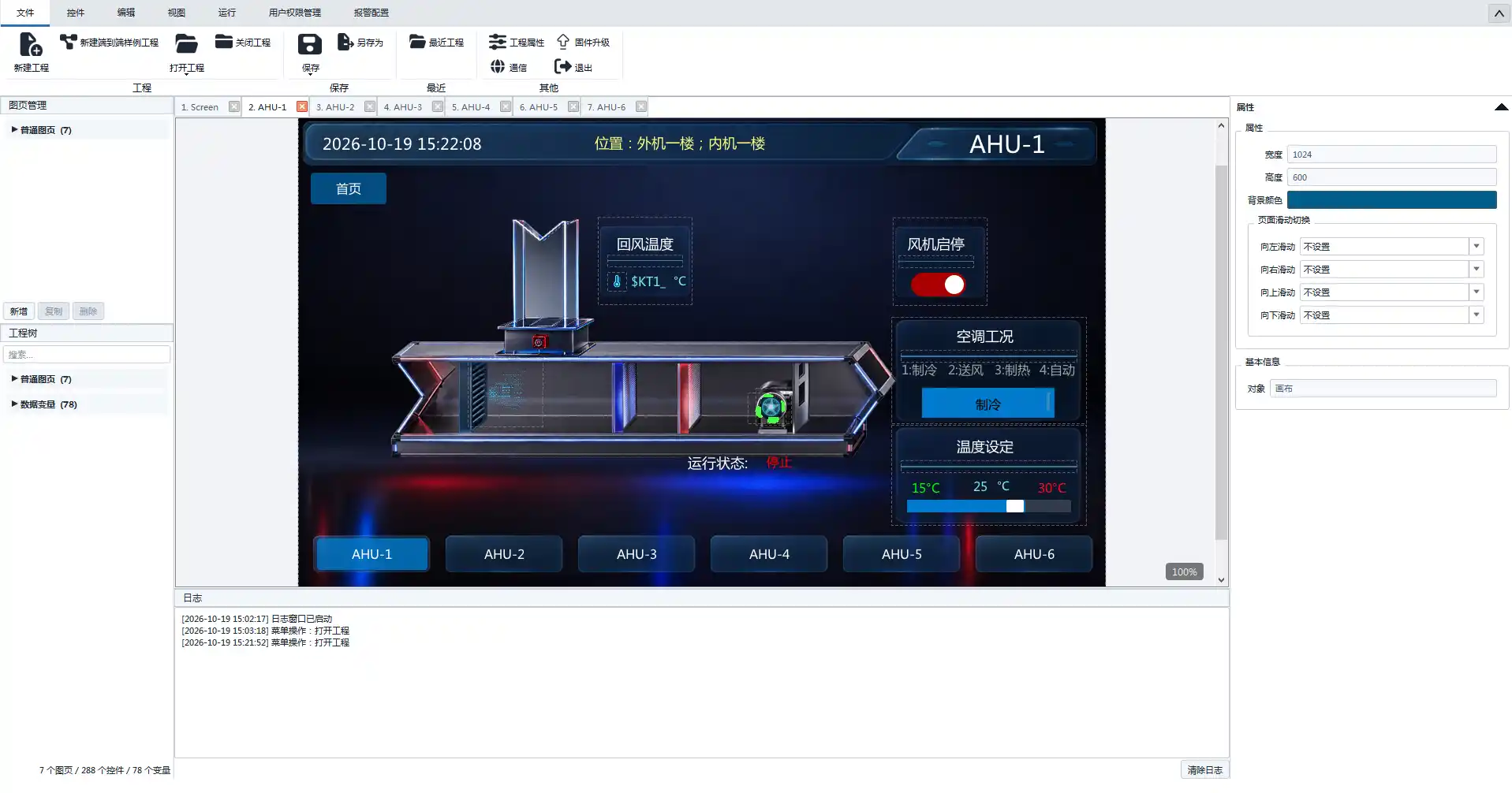Screen dimensions: 1512x793
Task: Open the swipe-right (向右滑动) dropdown
Action: tap(1477, 270)
